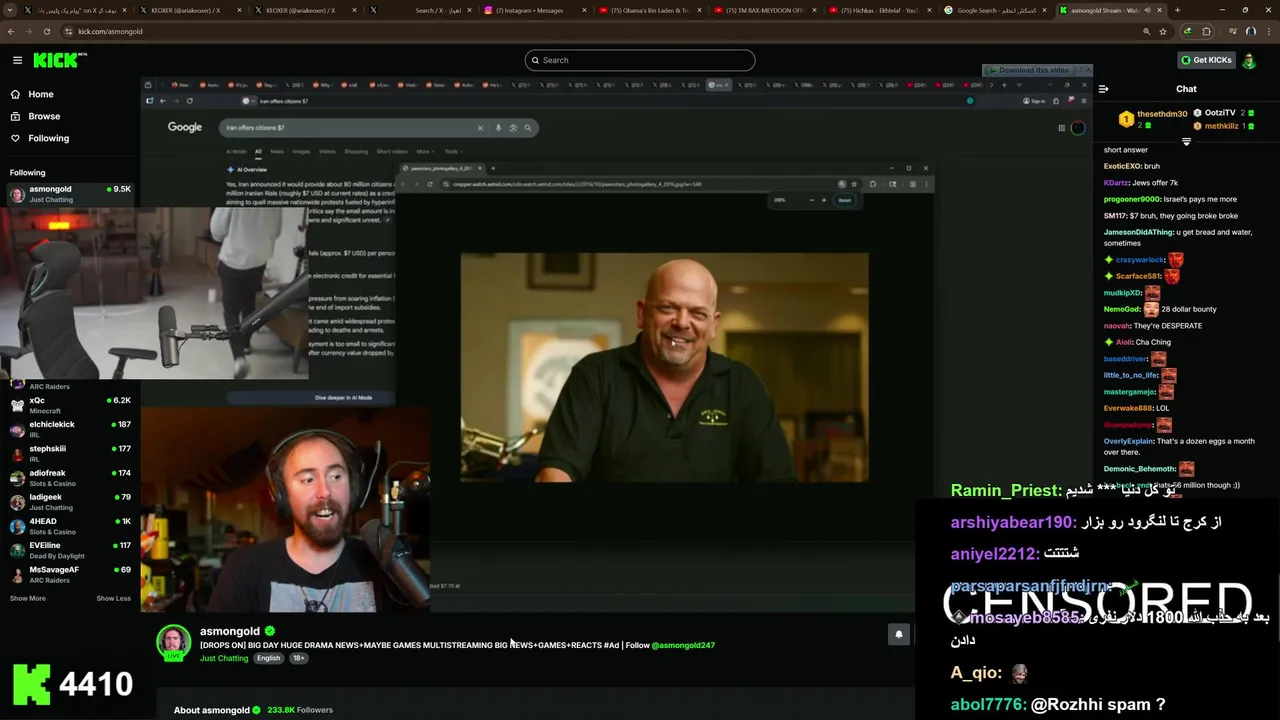Viewport: 1280px width, 720px height.
Task: Click the Get KICKs button
Action: 1206,60
